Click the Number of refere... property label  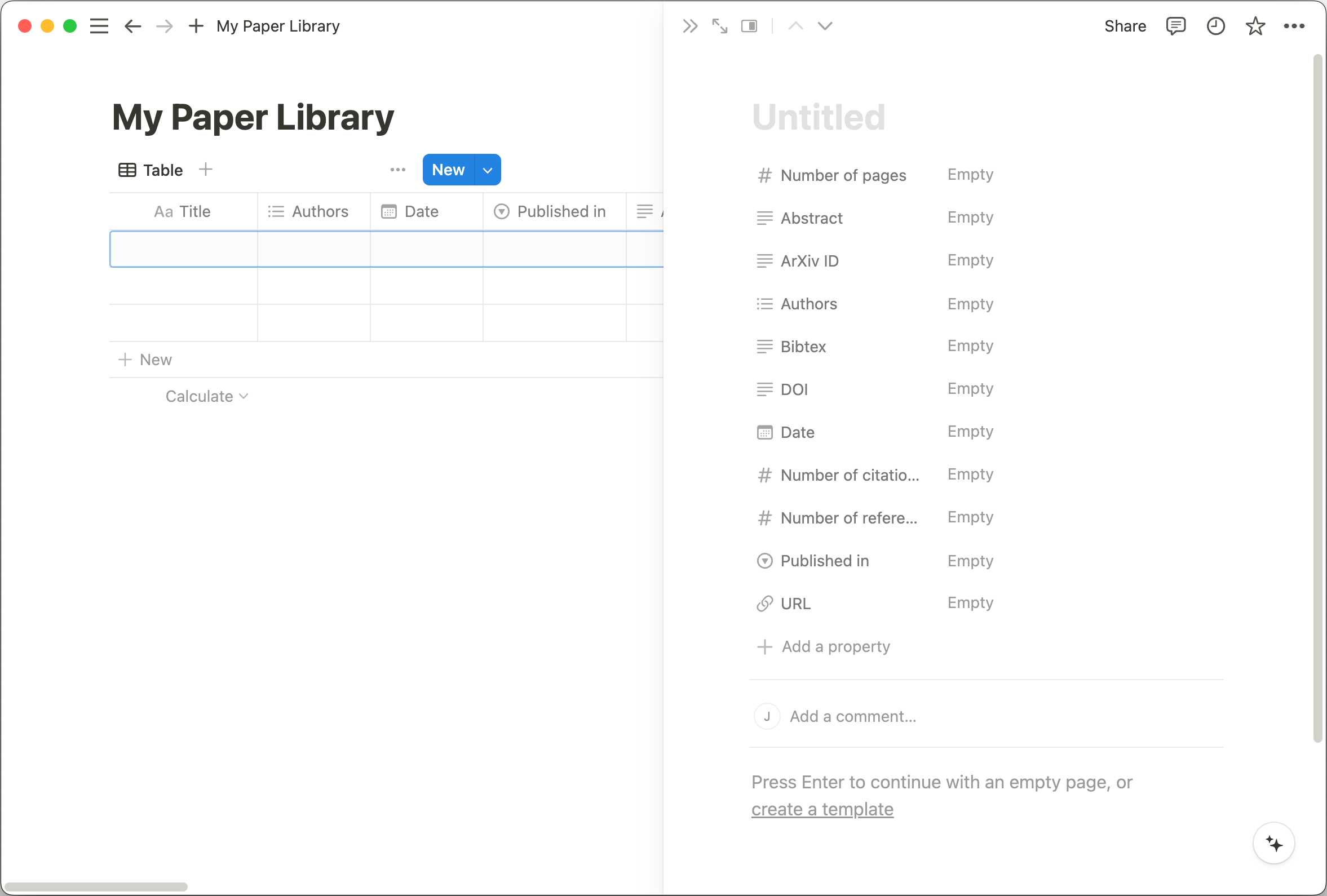849,518
